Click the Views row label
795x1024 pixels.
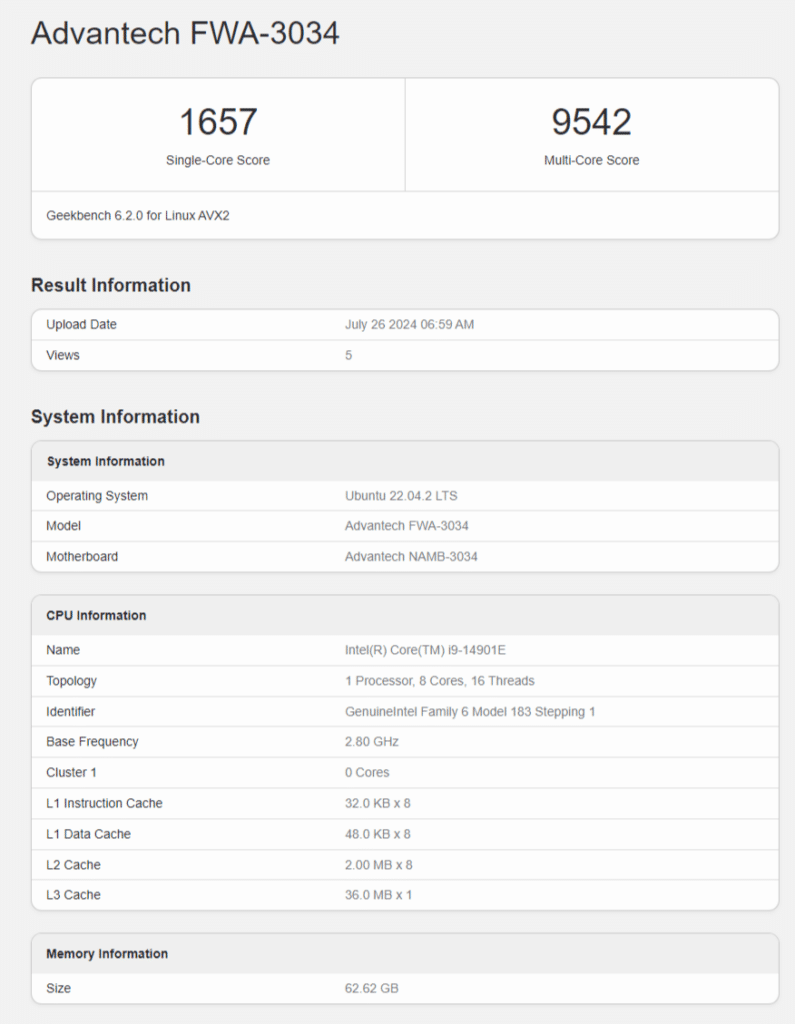pyautogui.click(x=63, y=355)
